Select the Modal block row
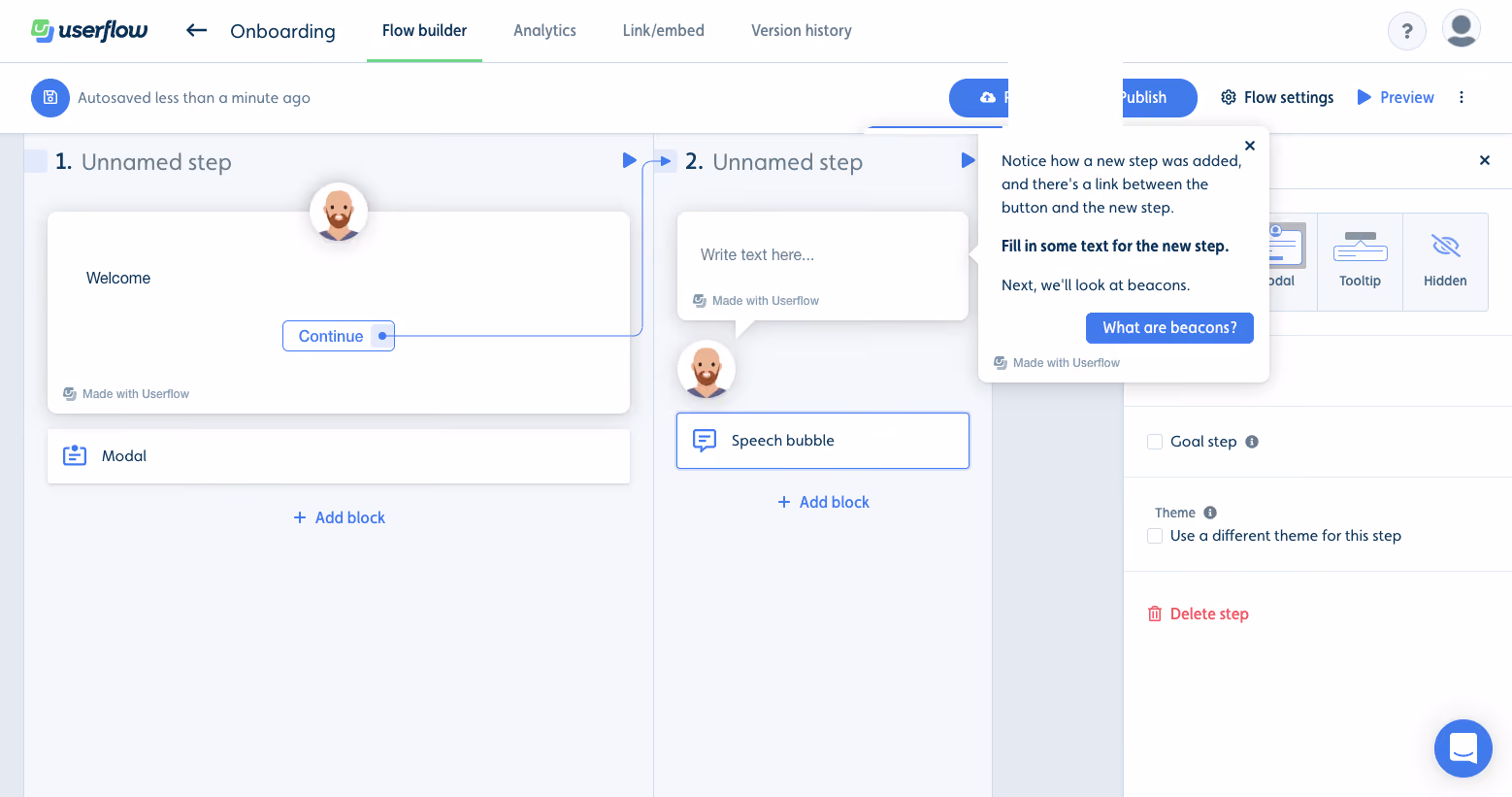1512x797 pixels. [x=339, y=456]
